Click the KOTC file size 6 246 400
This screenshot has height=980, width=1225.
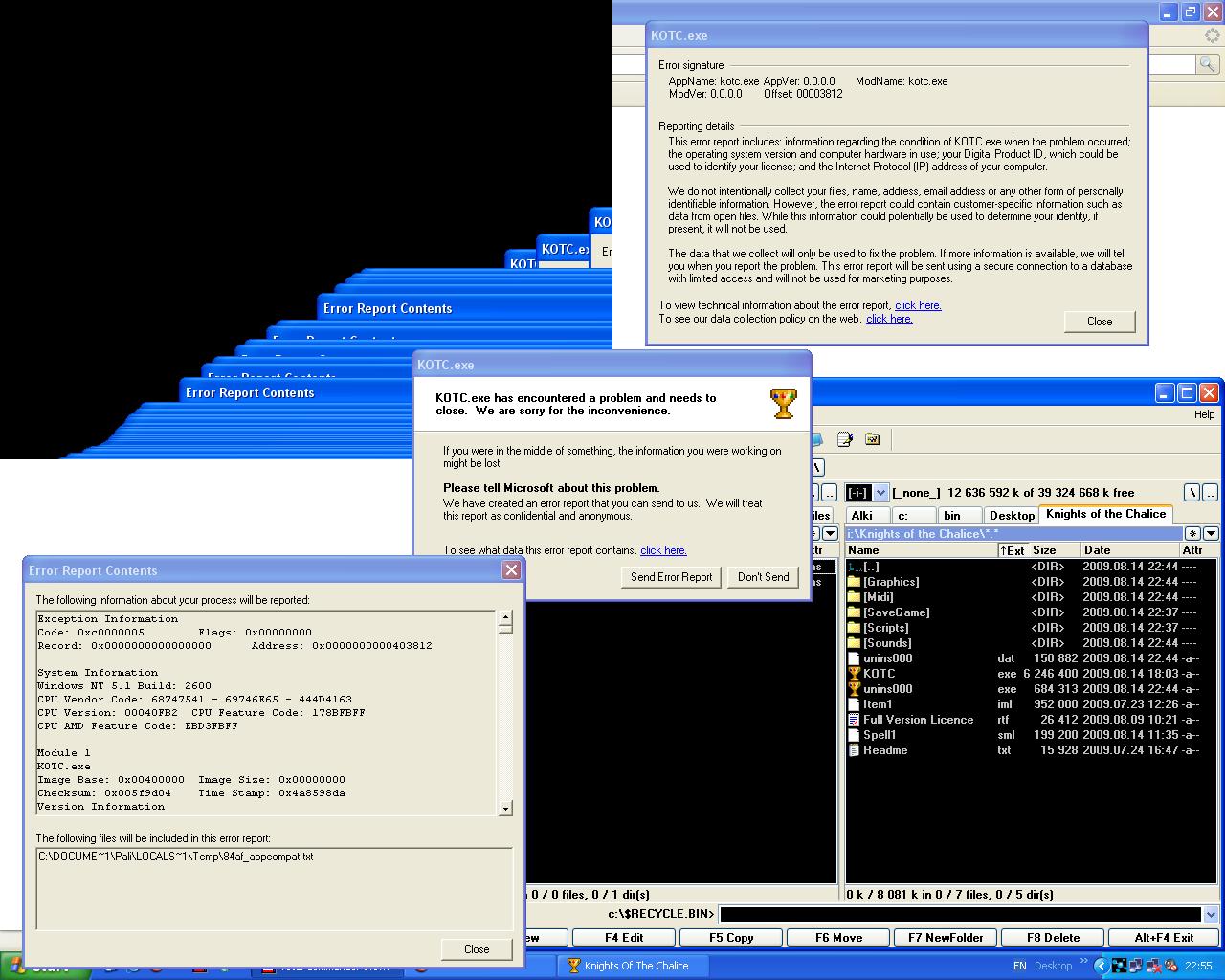coord(1050,674)
